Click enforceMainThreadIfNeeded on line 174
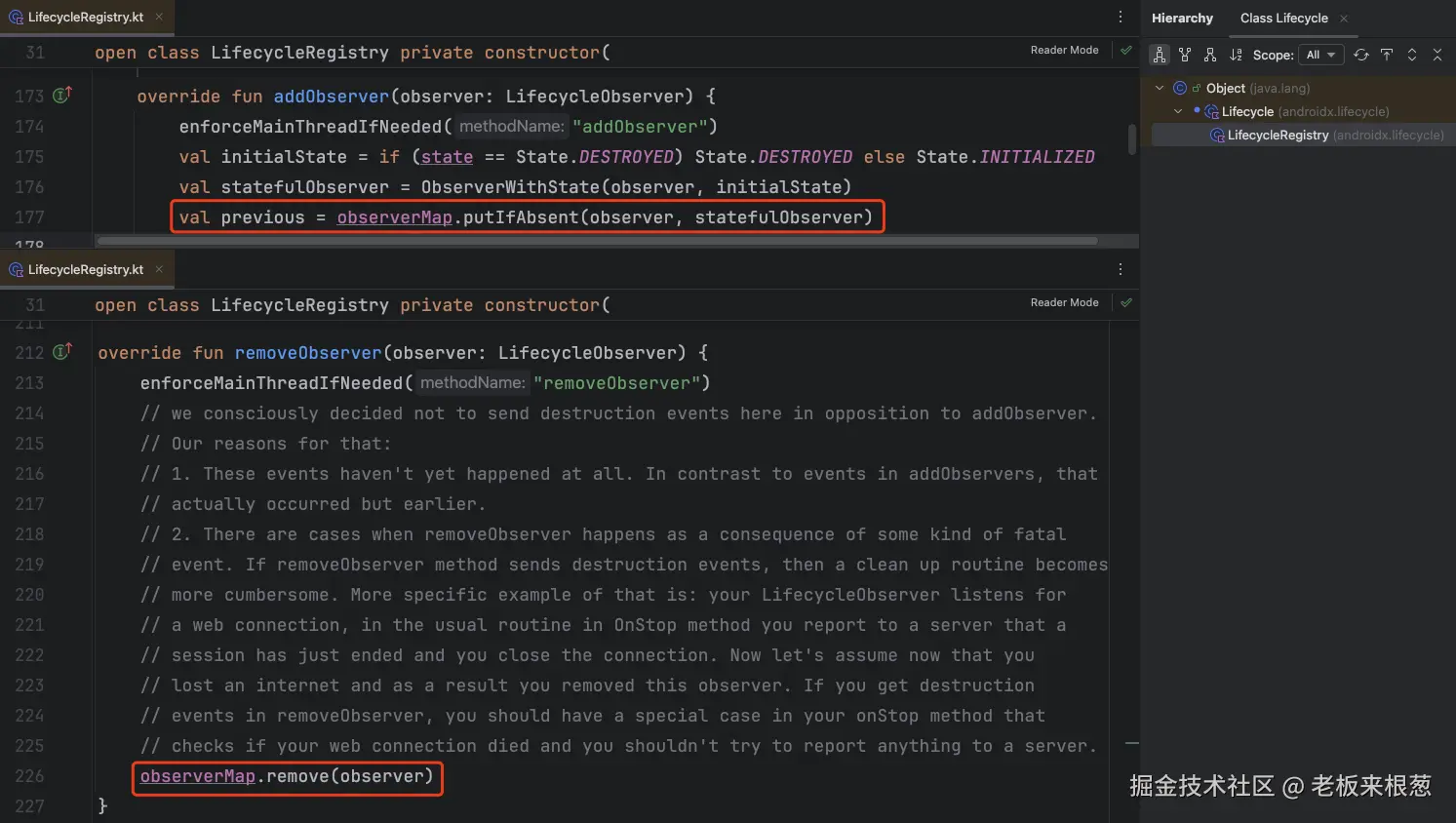1456x823 pixels. pyautogui.click(x=310, y=126)
